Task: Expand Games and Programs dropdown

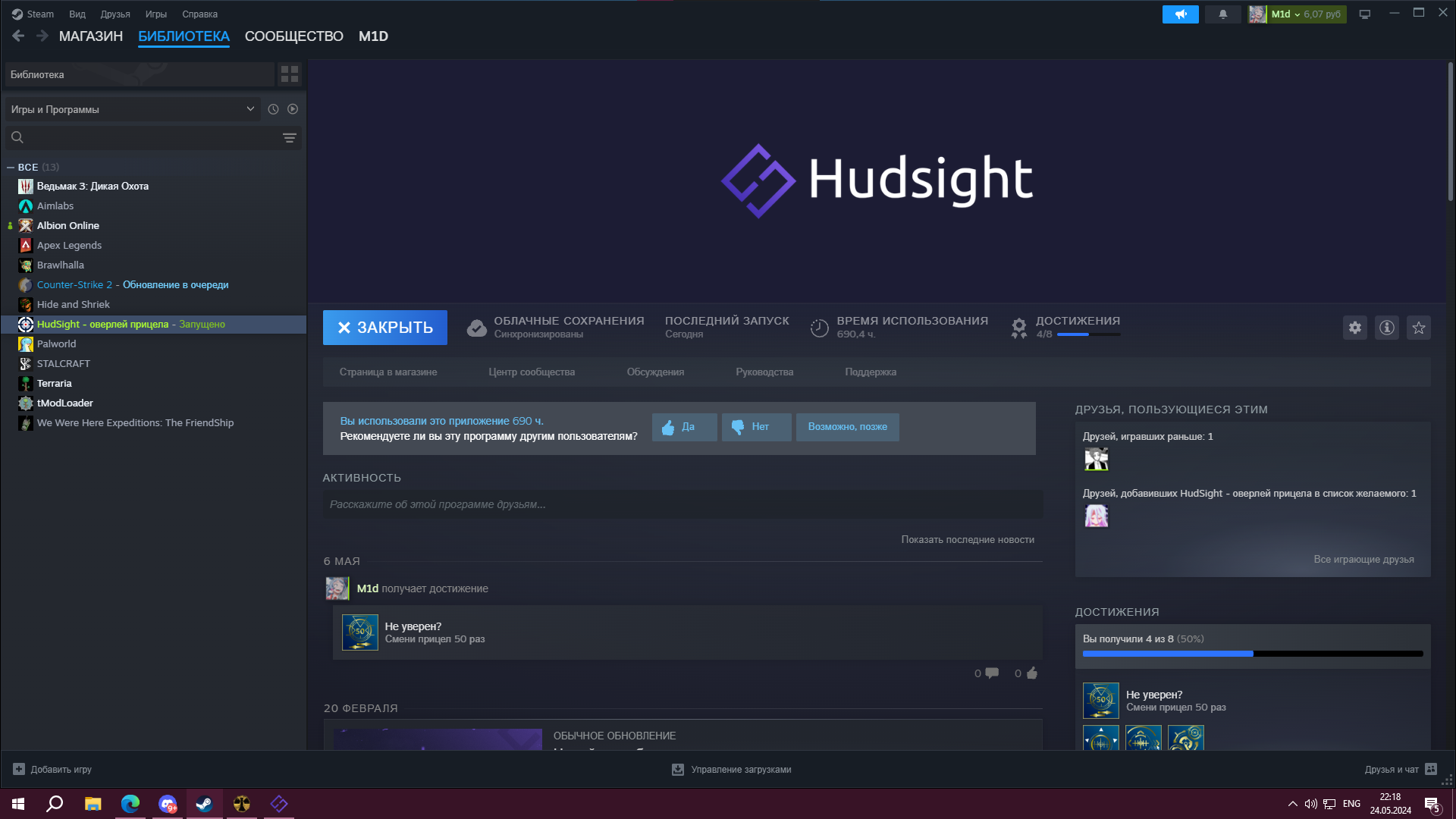Action: 133,109
